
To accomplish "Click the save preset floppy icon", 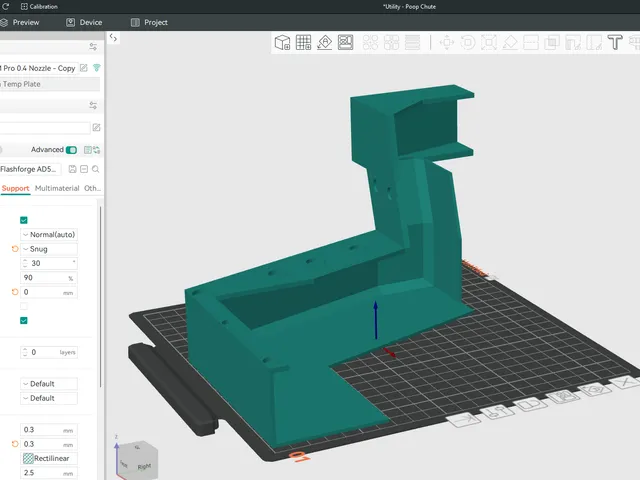I will pos(72,169).
